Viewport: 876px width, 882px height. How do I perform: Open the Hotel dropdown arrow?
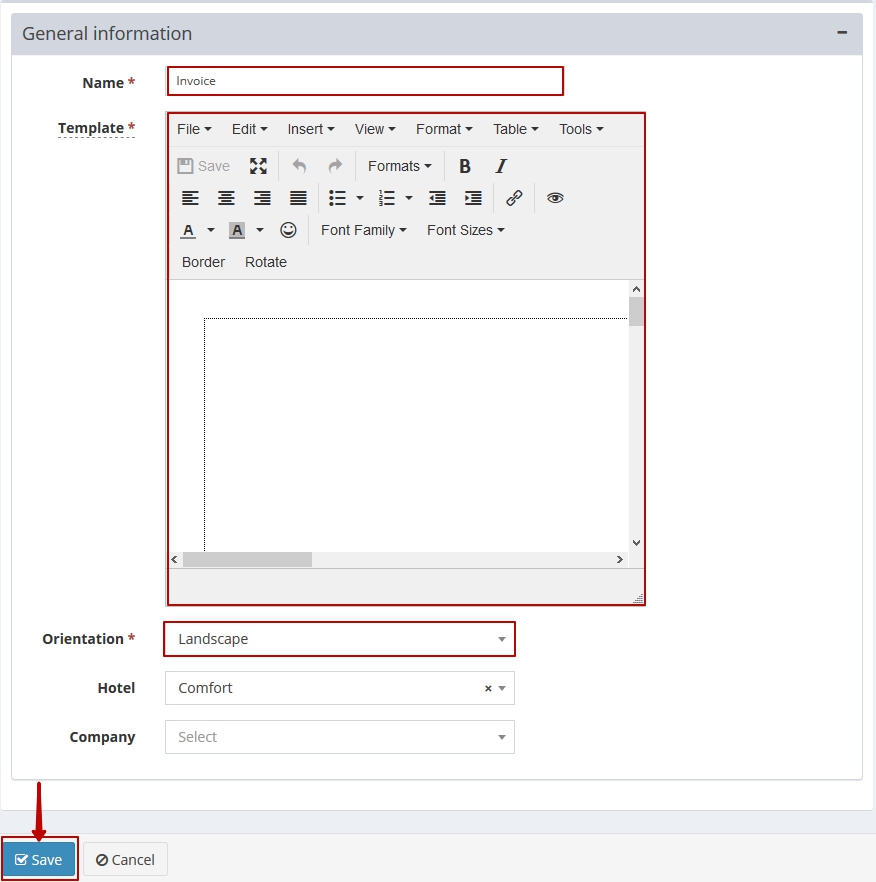point(502,688)
